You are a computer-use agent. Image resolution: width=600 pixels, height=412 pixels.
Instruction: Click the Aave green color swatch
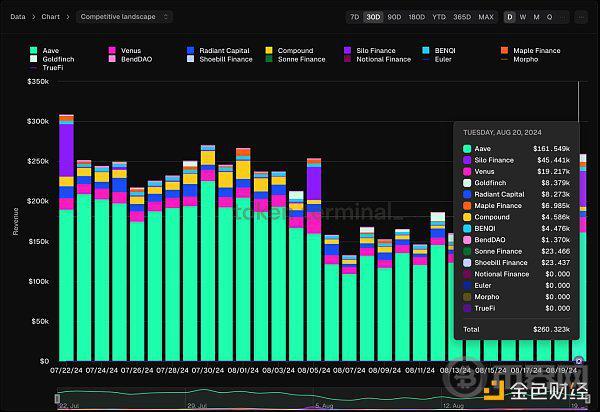[34, 50]
